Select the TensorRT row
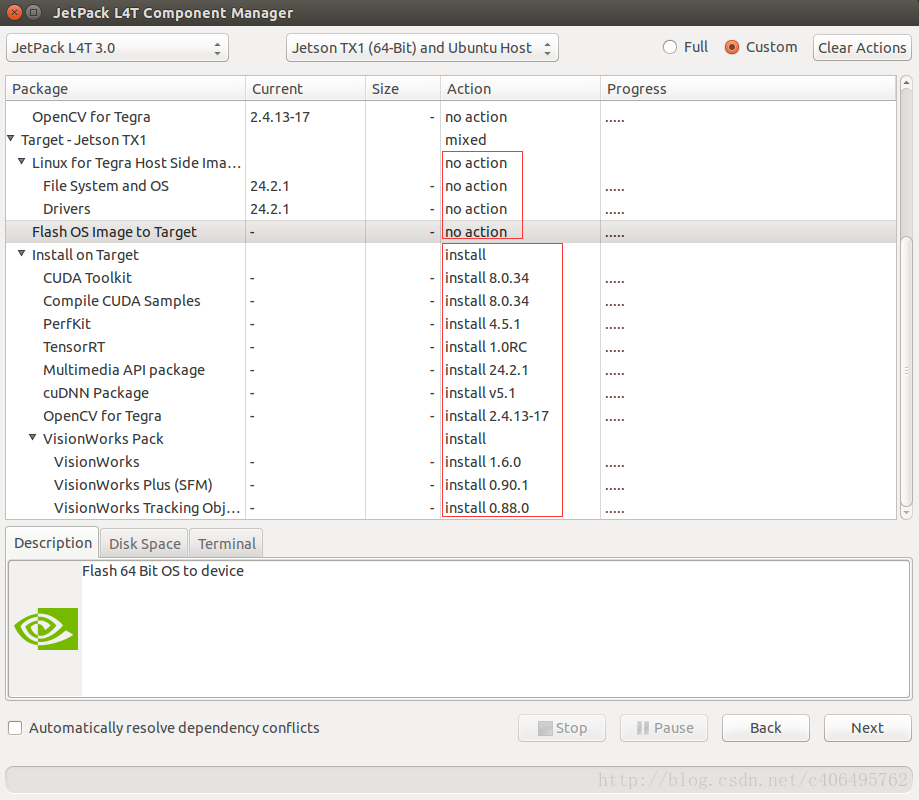The image size is (919, 800). click(x=451, y=347)
